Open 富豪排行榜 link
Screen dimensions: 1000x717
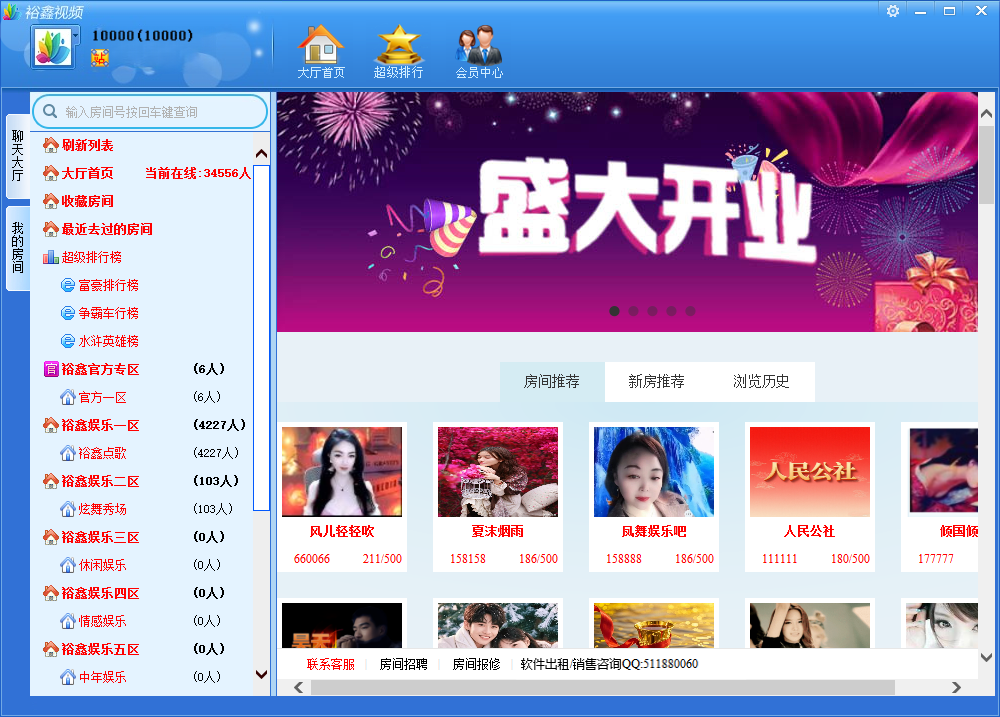(108, 285)
